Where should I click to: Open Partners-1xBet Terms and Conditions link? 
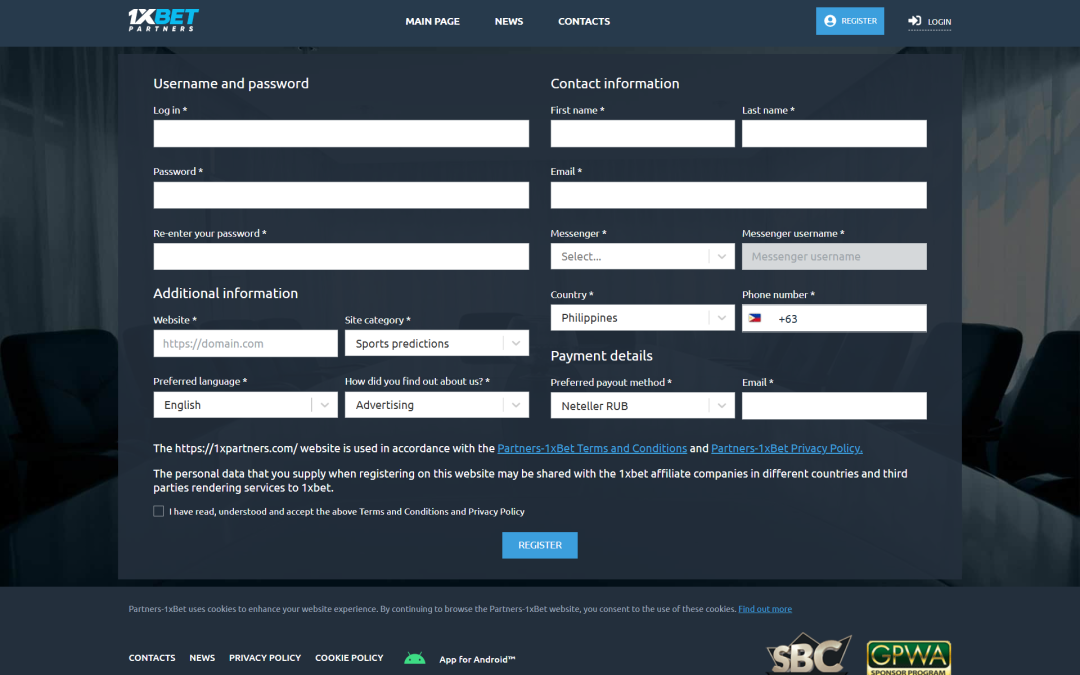pos(592,448)
